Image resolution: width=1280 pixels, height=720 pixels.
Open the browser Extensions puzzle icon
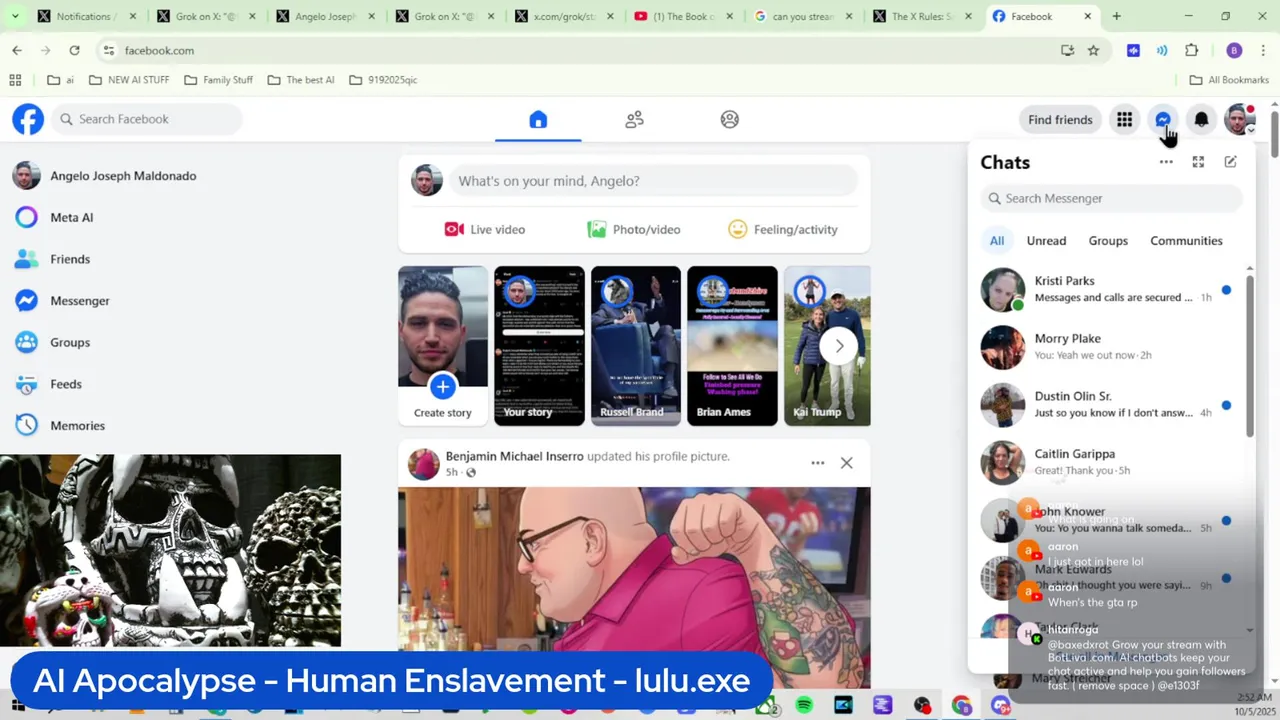click(x=1191, y=50)
